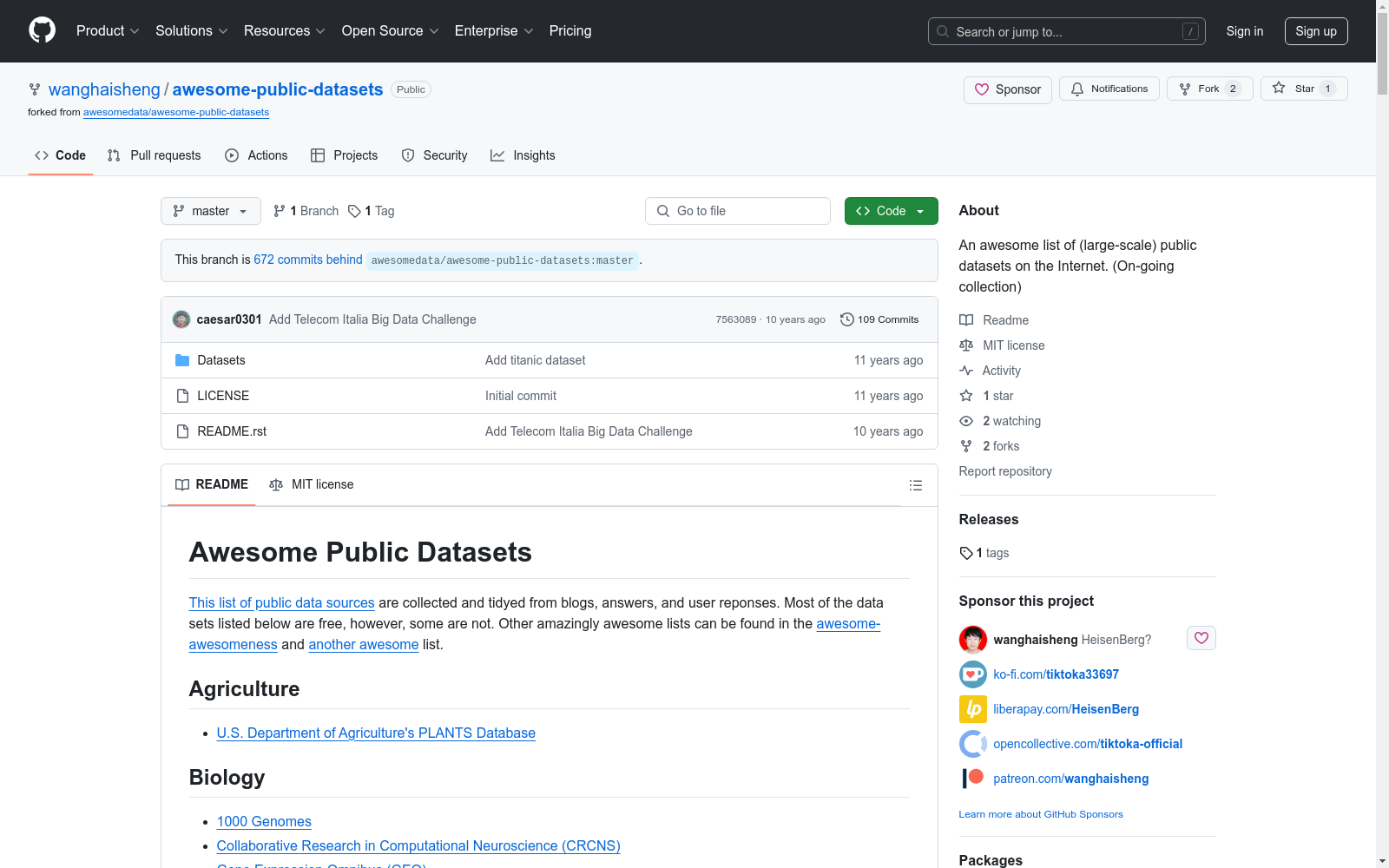Fork this repository
Image resolution: width=1389 pixels, height=868 pixels.
coord(1210,89)
